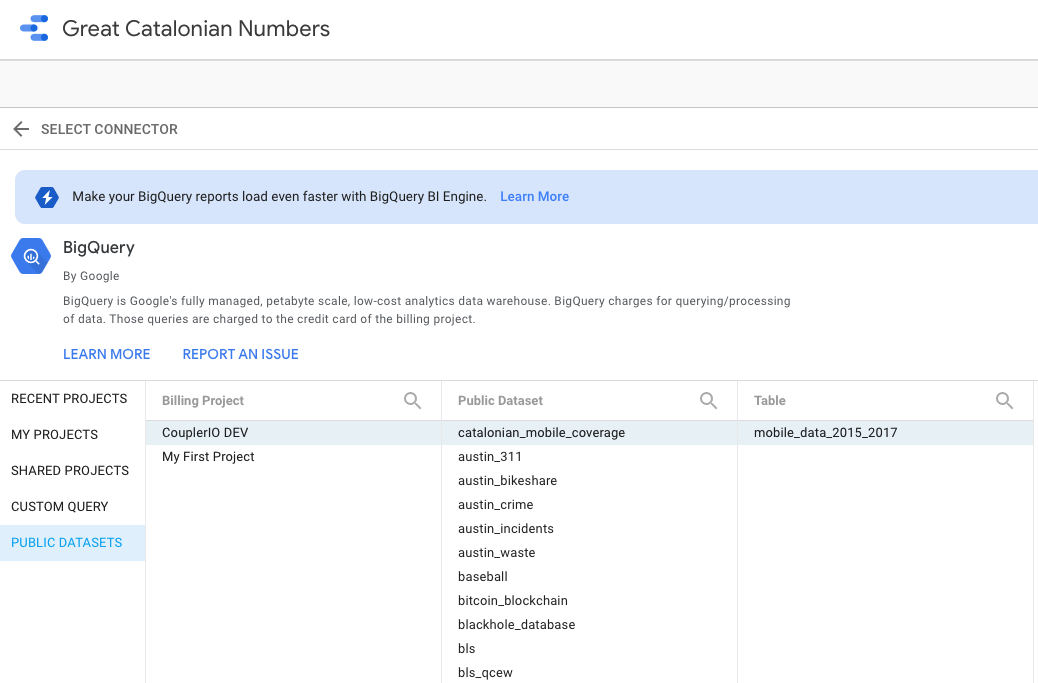Switch to RECENT PROJECTS

click(69, 398)
